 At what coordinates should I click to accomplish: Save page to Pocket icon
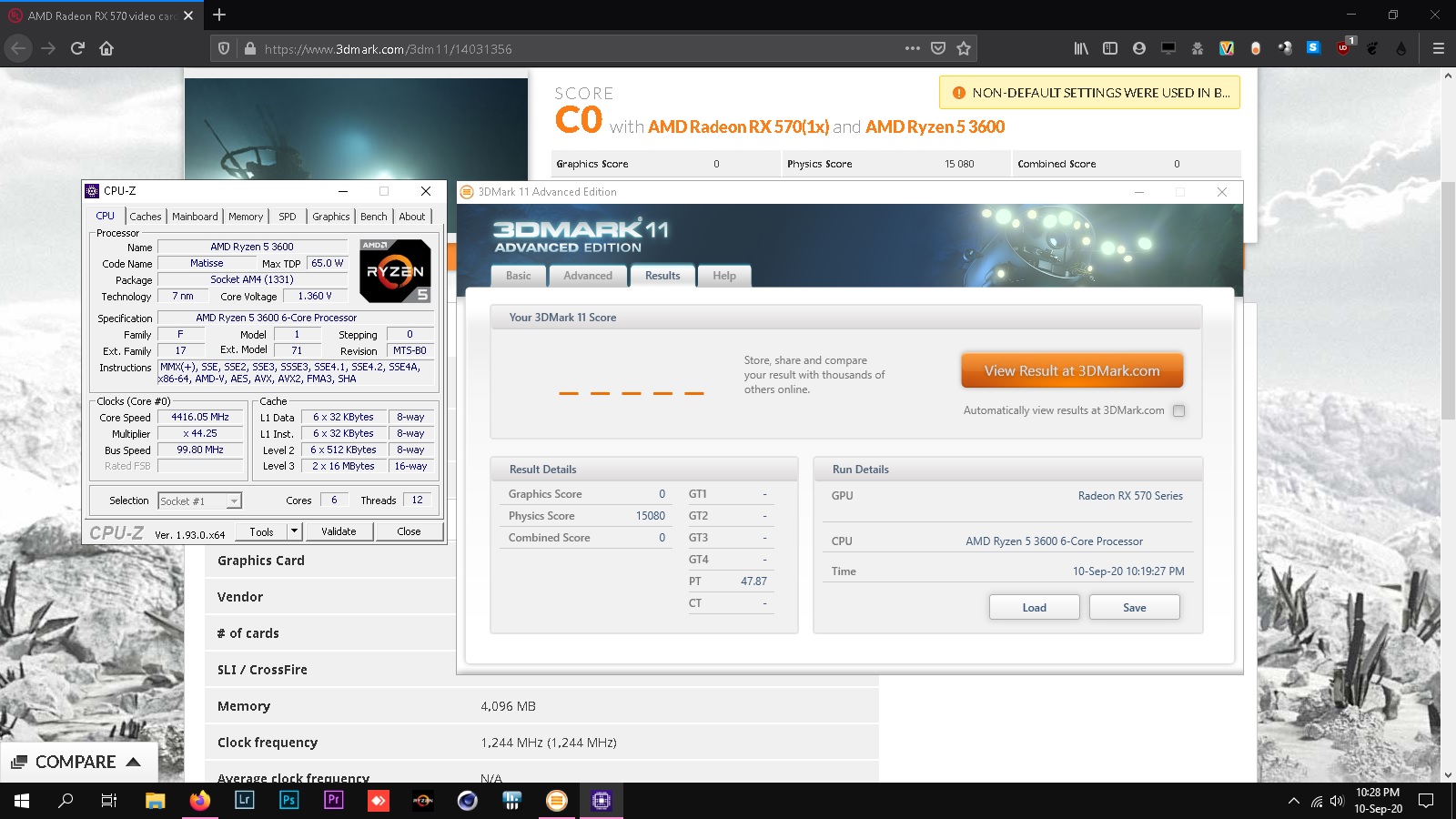point(938,48)
